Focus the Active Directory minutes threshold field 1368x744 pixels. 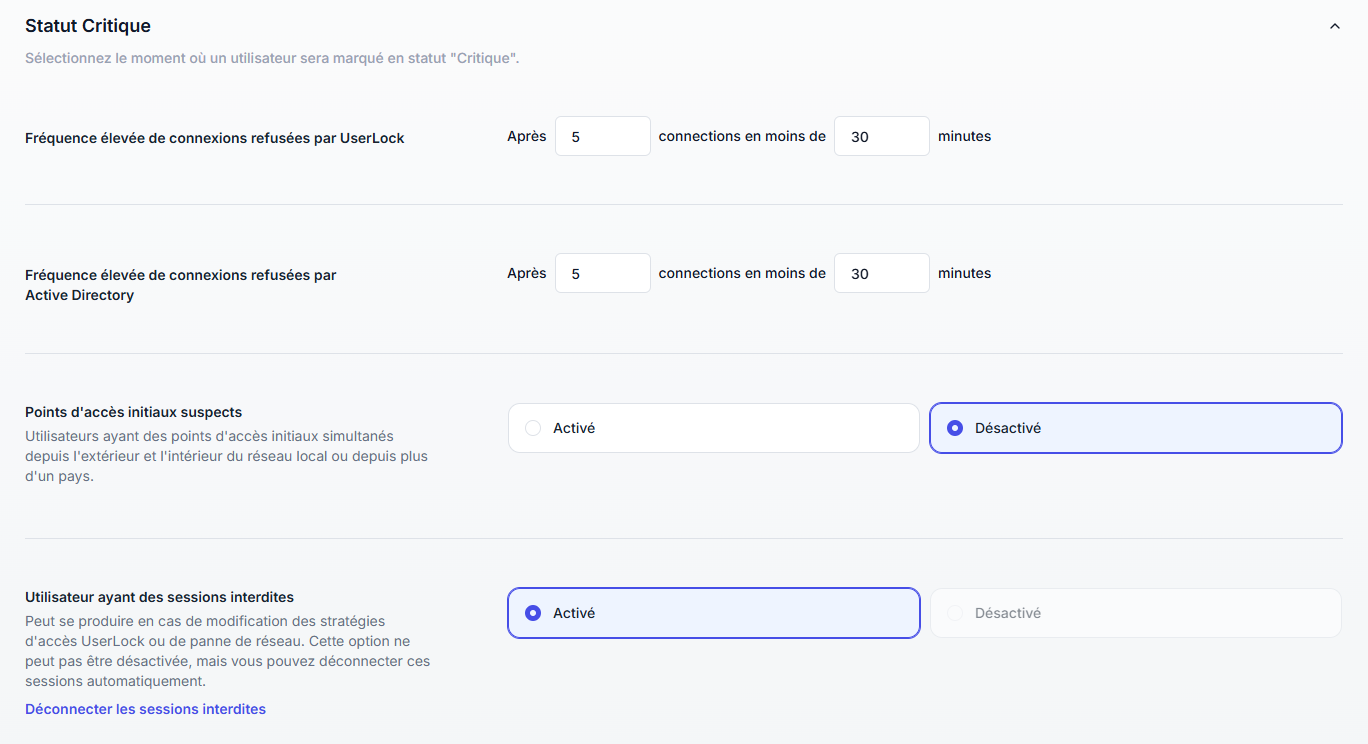[x=881, y=274]
